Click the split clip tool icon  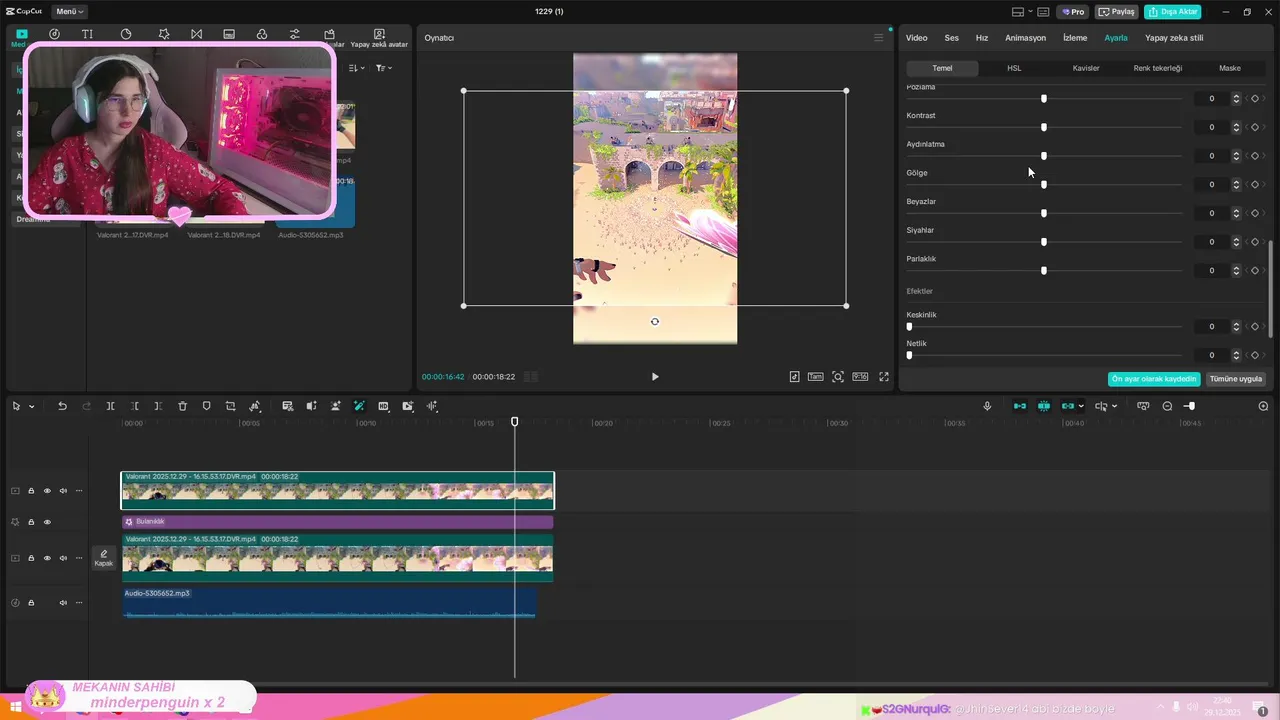[x=110, y=406]
